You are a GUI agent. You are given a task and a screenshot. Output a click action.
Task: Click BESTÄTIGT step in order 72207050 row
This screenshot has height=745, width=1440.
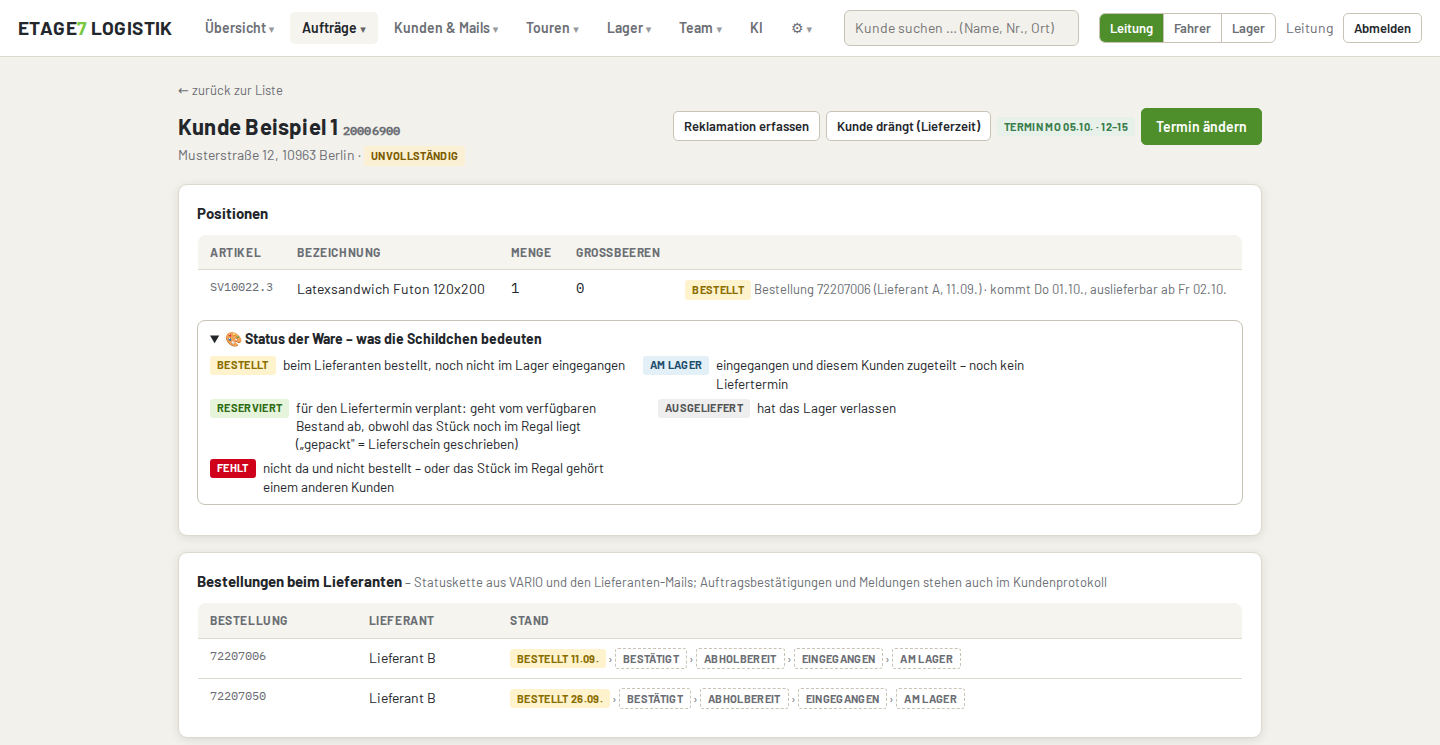(655, 699)
